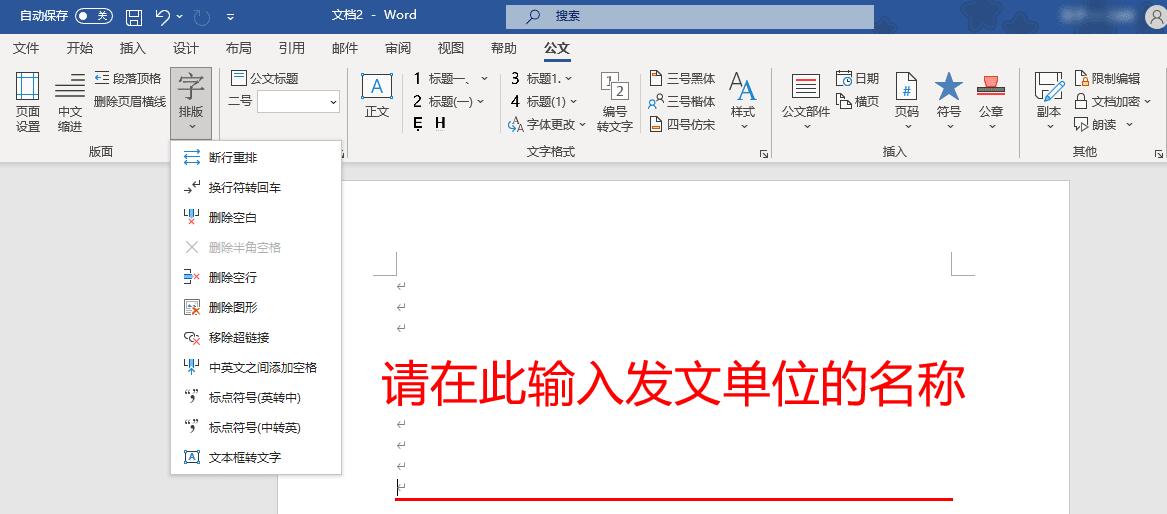The image size is (1167, 514).
Task: Select 删除空白 menu item
Action: pyautogui.click(x=256, y=217)
